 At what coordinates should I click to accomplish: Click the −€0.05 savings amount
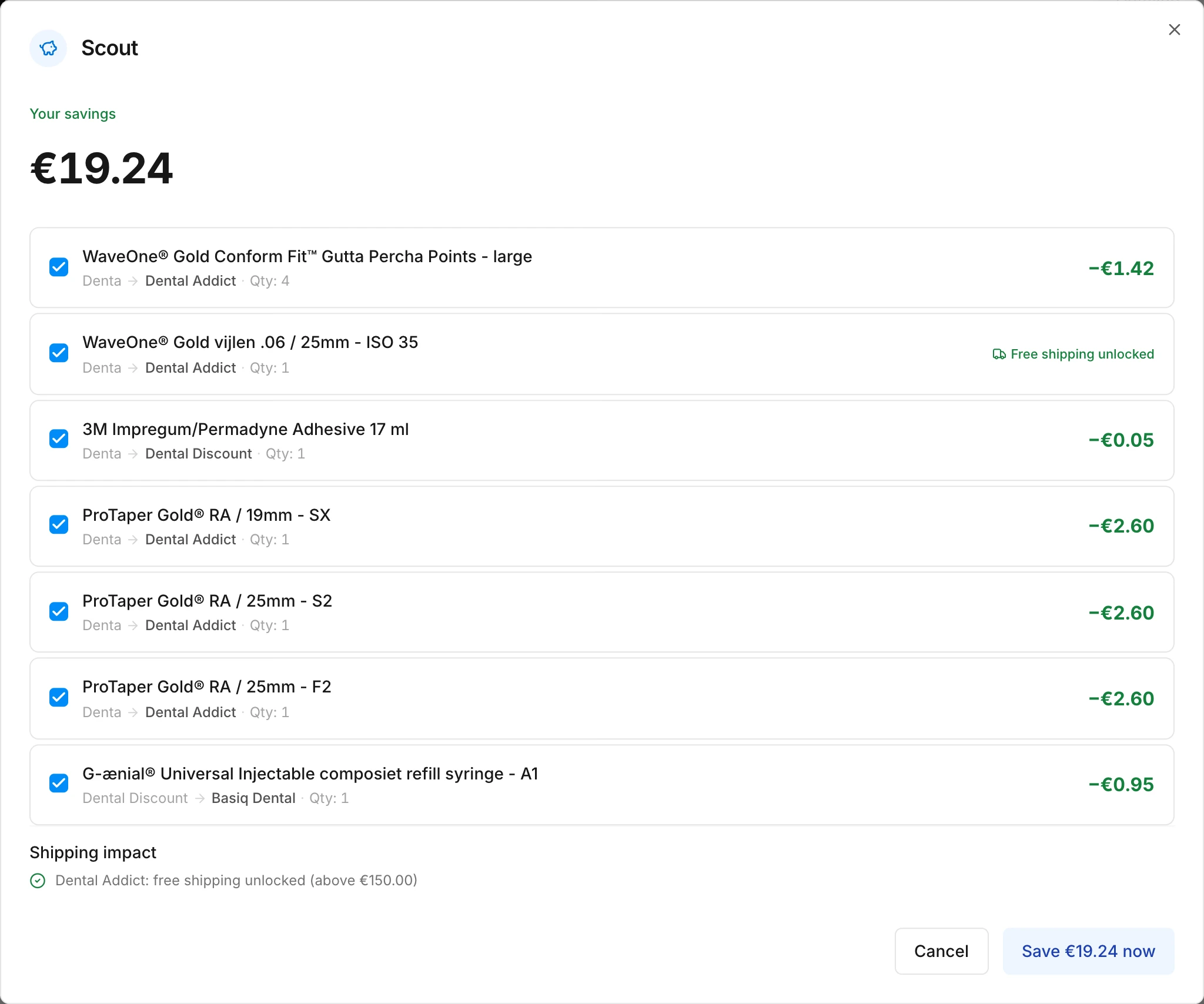click(1121, 440)
